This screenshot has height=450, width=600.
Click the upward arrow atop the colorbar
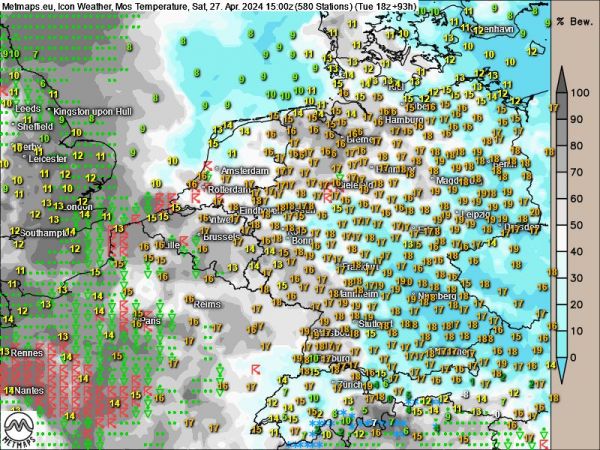[x=563, y=77]
